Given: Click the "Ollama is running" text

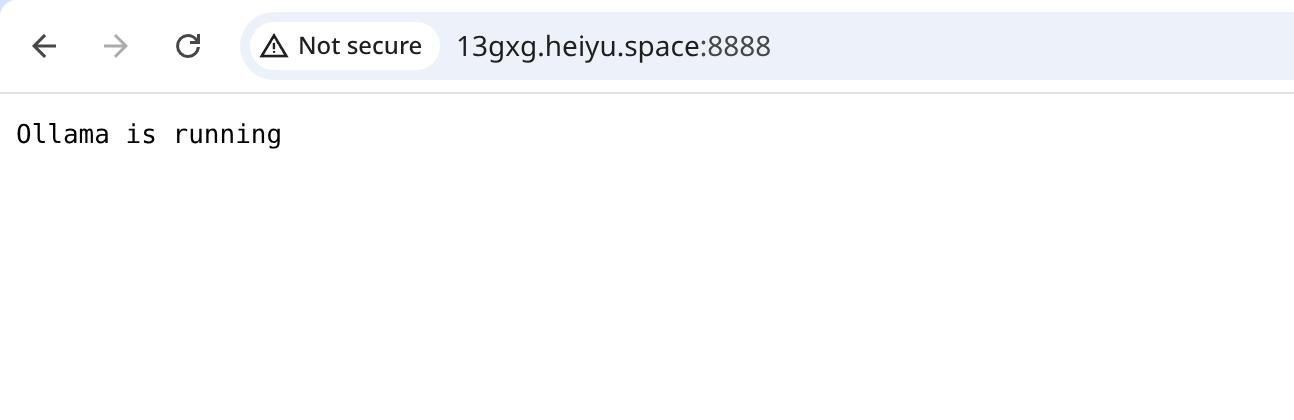Looking at the screenshot, I should pyautogui.click(x=149, y=134).
